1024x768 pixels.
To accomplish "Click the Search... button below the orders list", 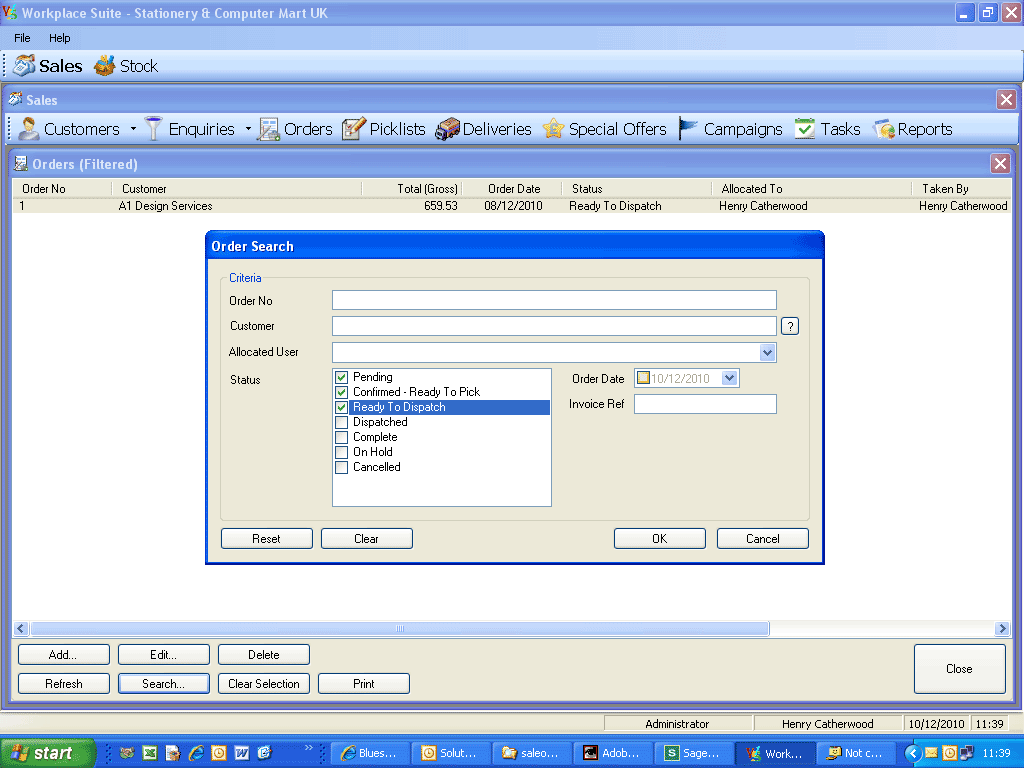I will (163, 684).
